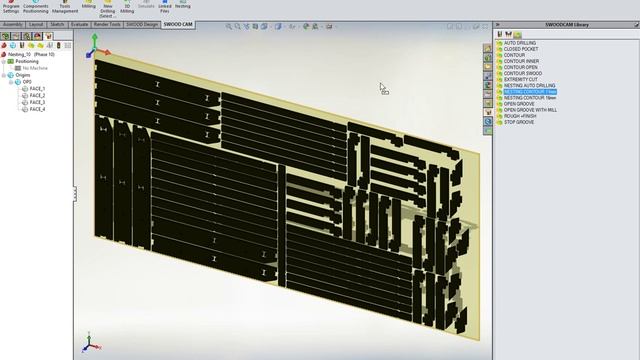The height and width of the screenshot is (360, 640).
Task: Select CONTOUR SWOOD library entry
Action: pos(523,73)
